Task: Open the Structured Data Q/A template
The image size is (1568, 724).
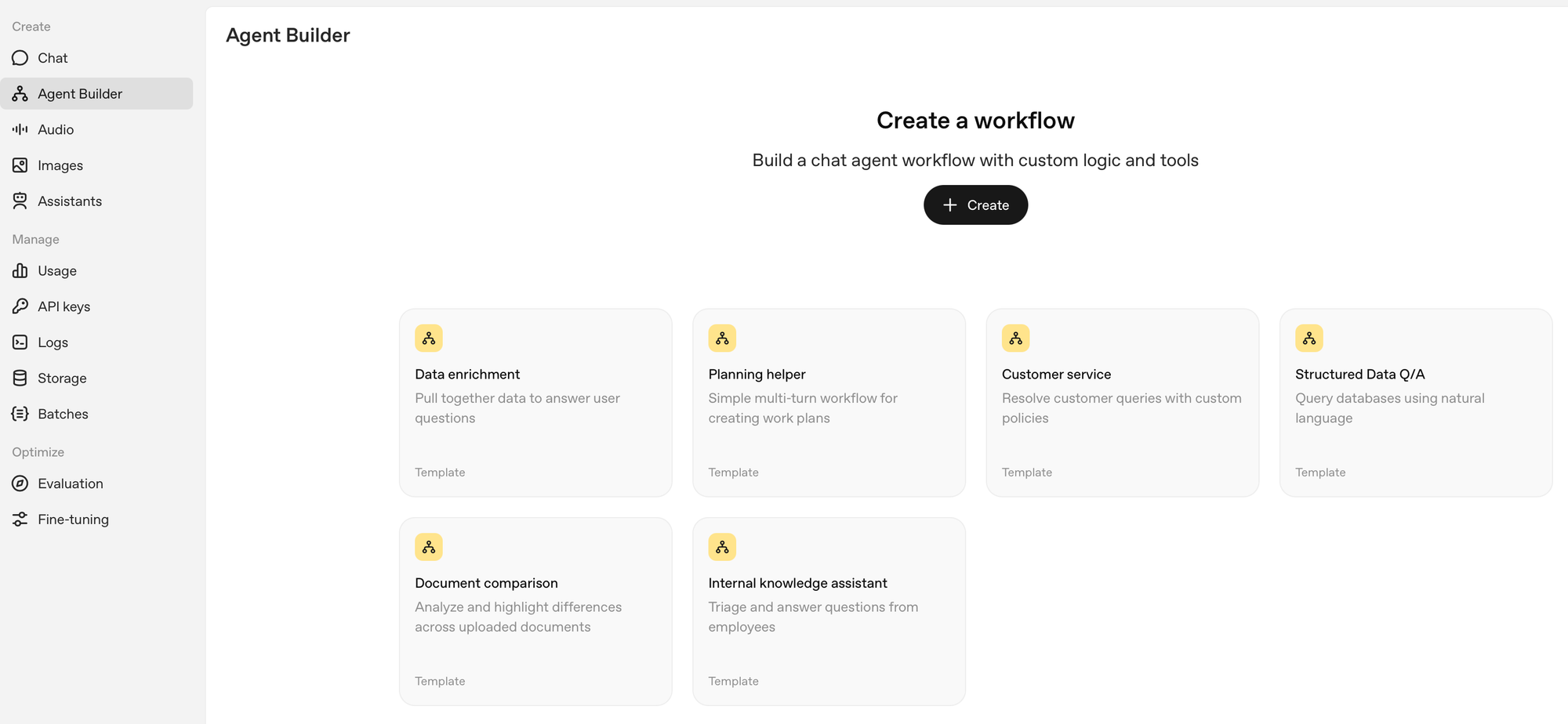Action: 1415,403
